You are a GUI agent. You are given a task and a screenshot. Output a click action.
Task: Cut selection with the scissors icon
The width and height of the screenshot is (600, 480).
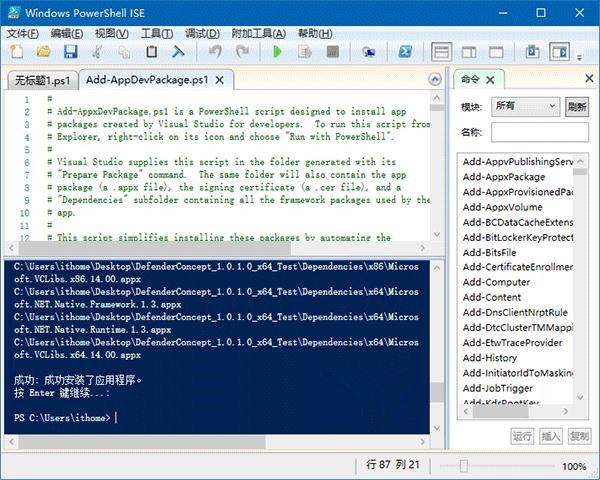click(98, 52)
